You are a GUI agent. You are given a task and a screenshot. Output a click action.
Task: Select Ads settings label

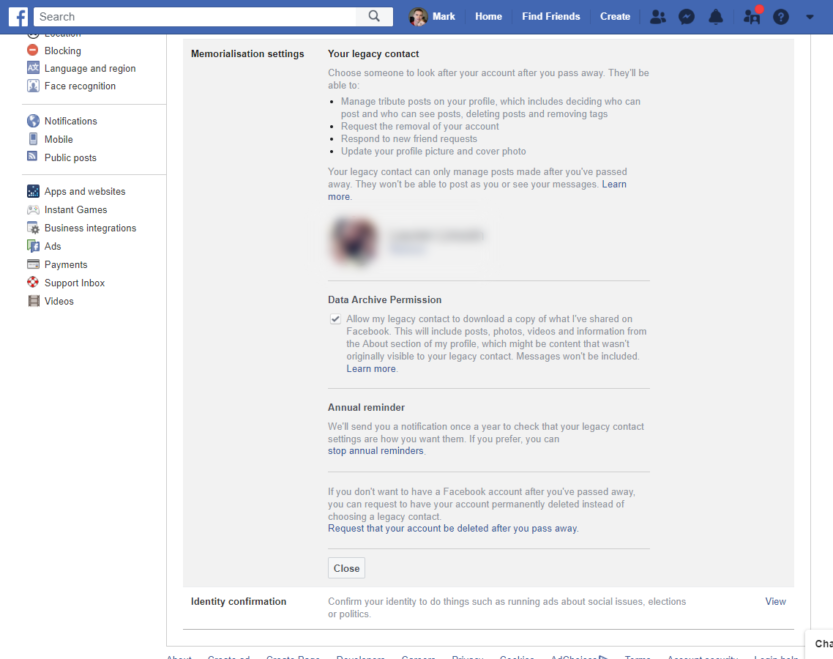53,246
